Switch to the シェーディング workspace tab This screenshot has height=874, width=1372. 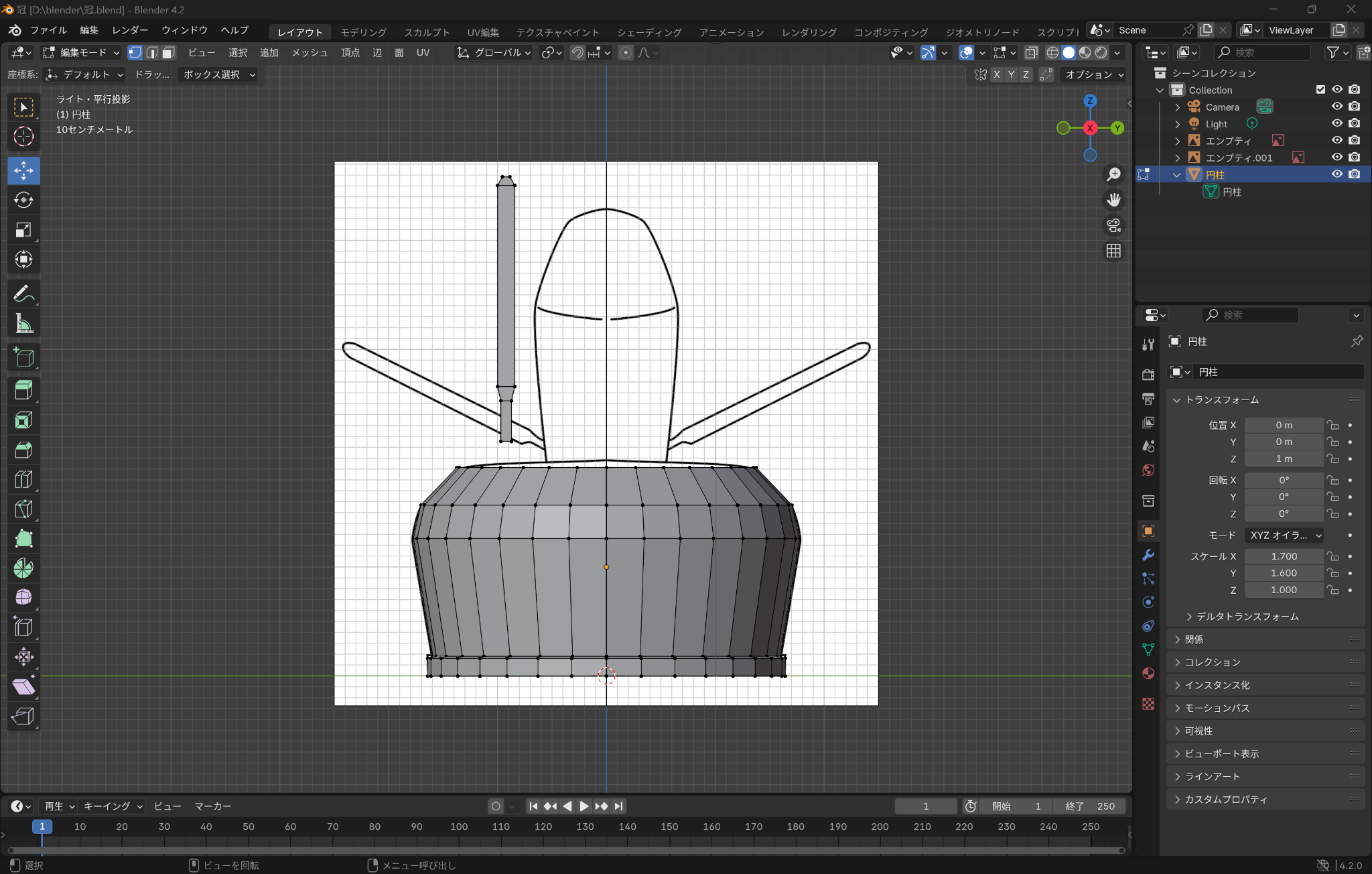649,32
